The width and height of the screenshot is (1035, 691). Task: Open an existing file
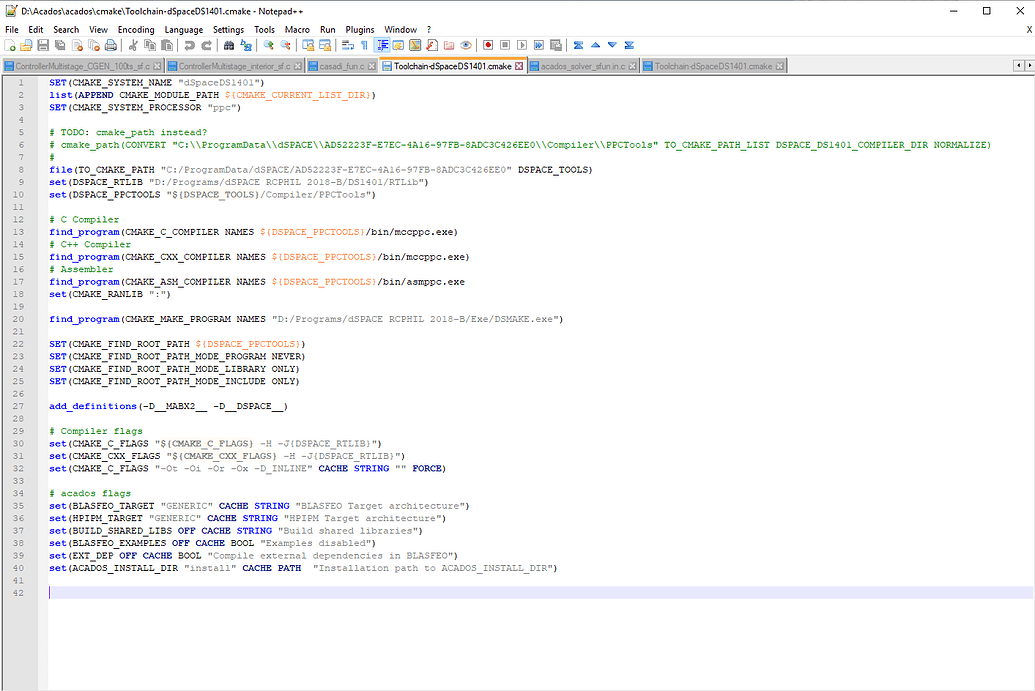coord(26,45)
